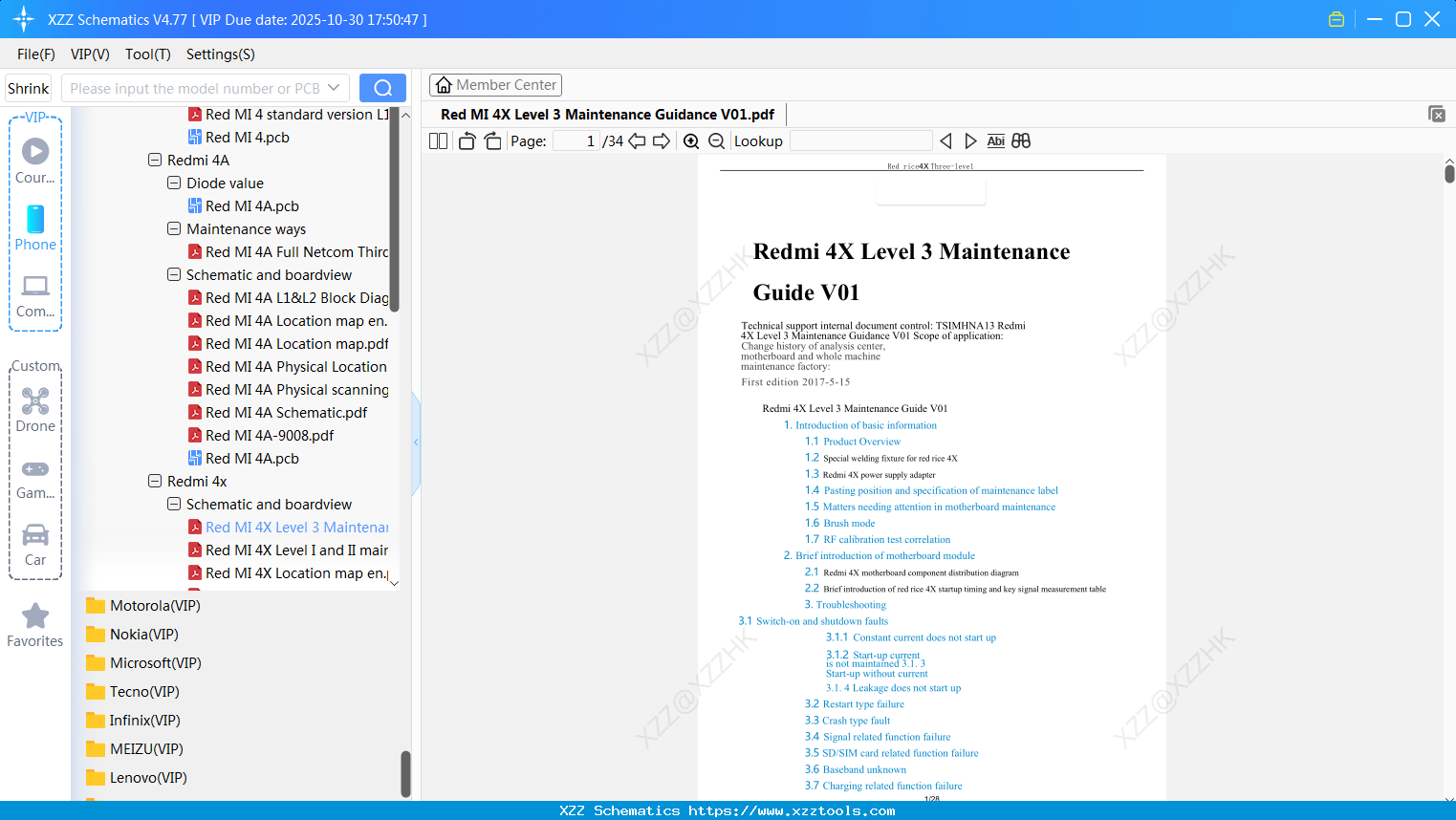
Task: Open the Motorola(VIP) folder
Action: tap(143, 606)
